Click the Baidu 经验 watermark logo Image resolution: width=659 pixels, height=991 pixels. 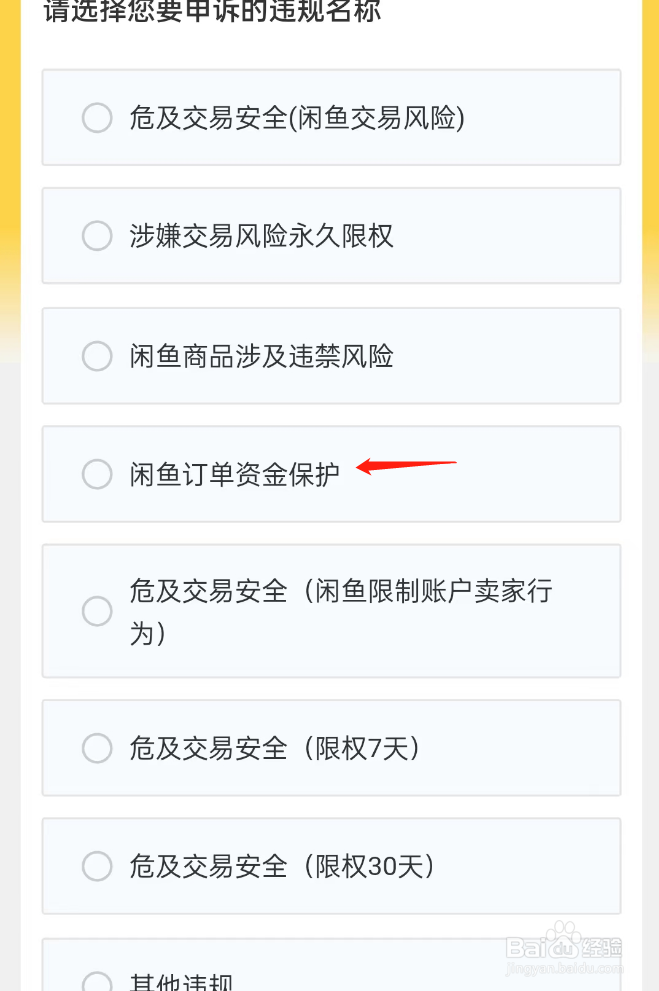pos(564,942)
